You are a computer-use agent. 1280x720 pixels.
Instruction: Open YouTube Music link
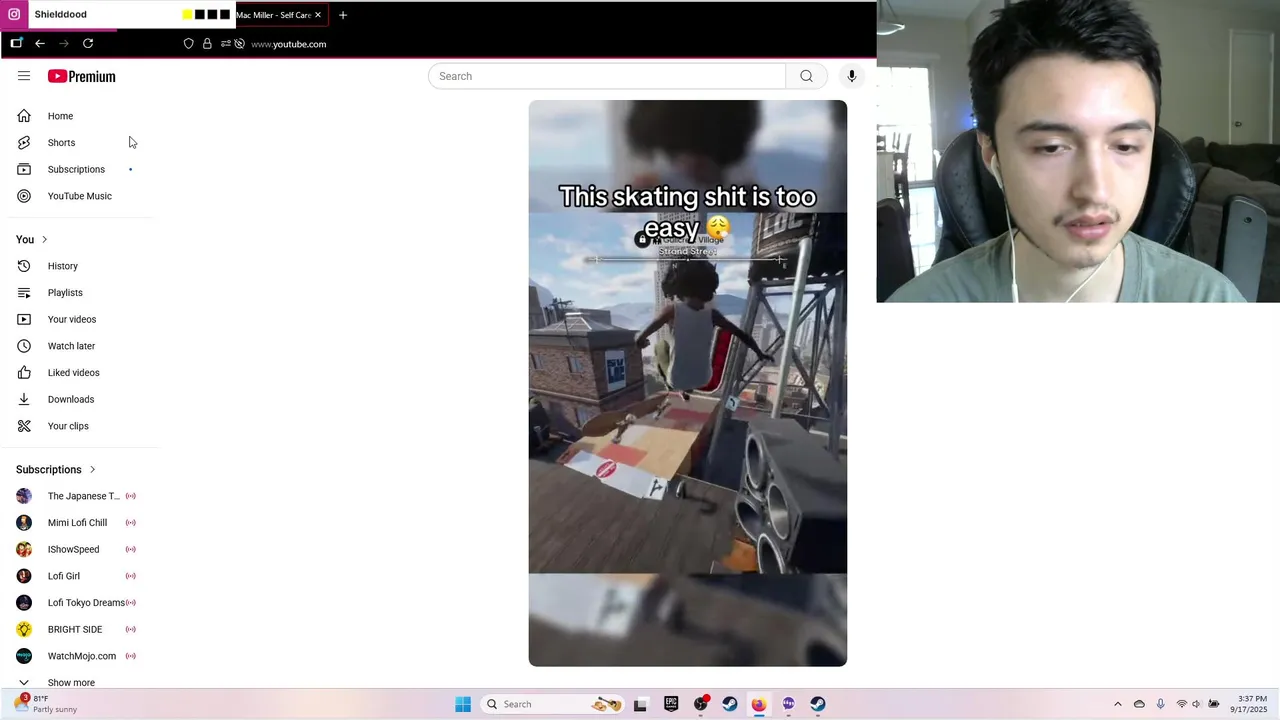[80, 196]
